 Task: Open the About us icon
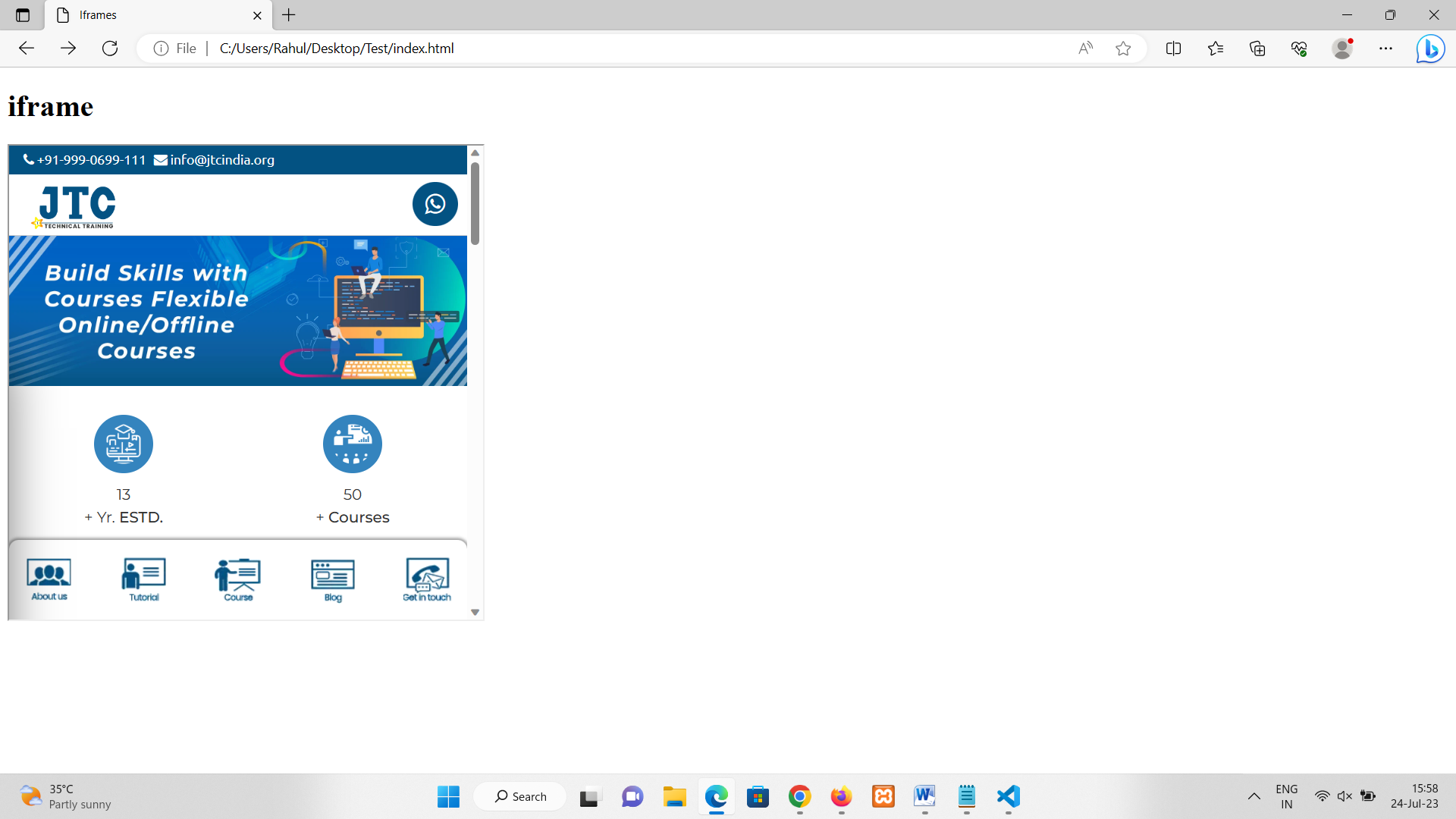(49, 579)
